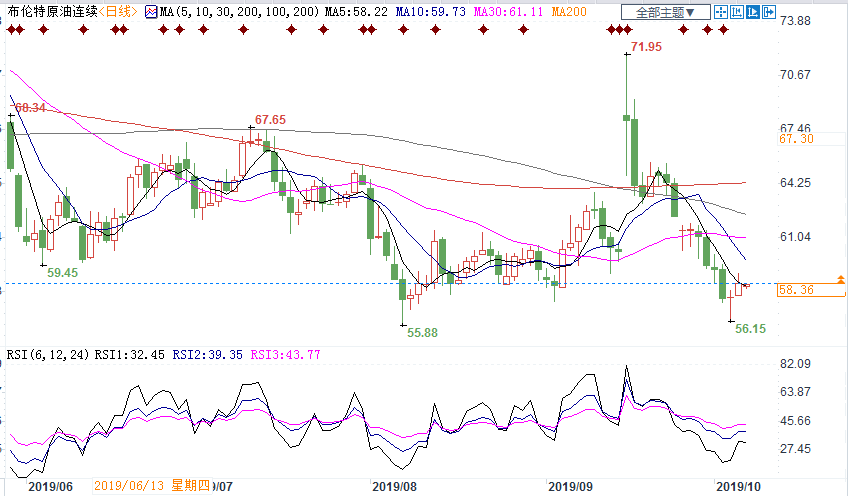Click the 68.34 price label
This screenshot has width=848, height=496.
click(30, 108)
